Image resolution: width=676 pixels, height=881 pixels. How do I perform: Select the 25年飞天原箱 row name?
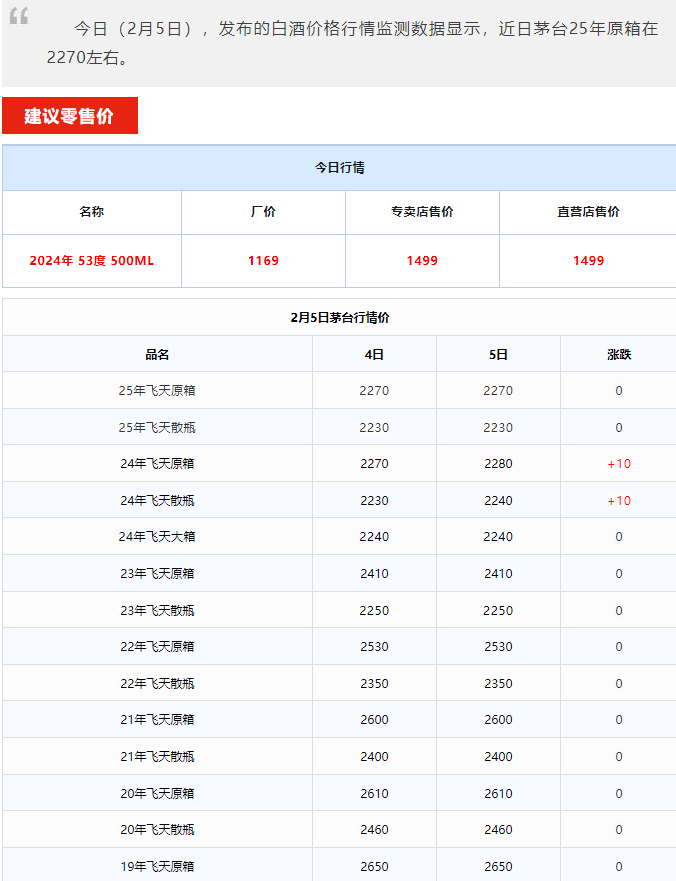coord(157,390)
